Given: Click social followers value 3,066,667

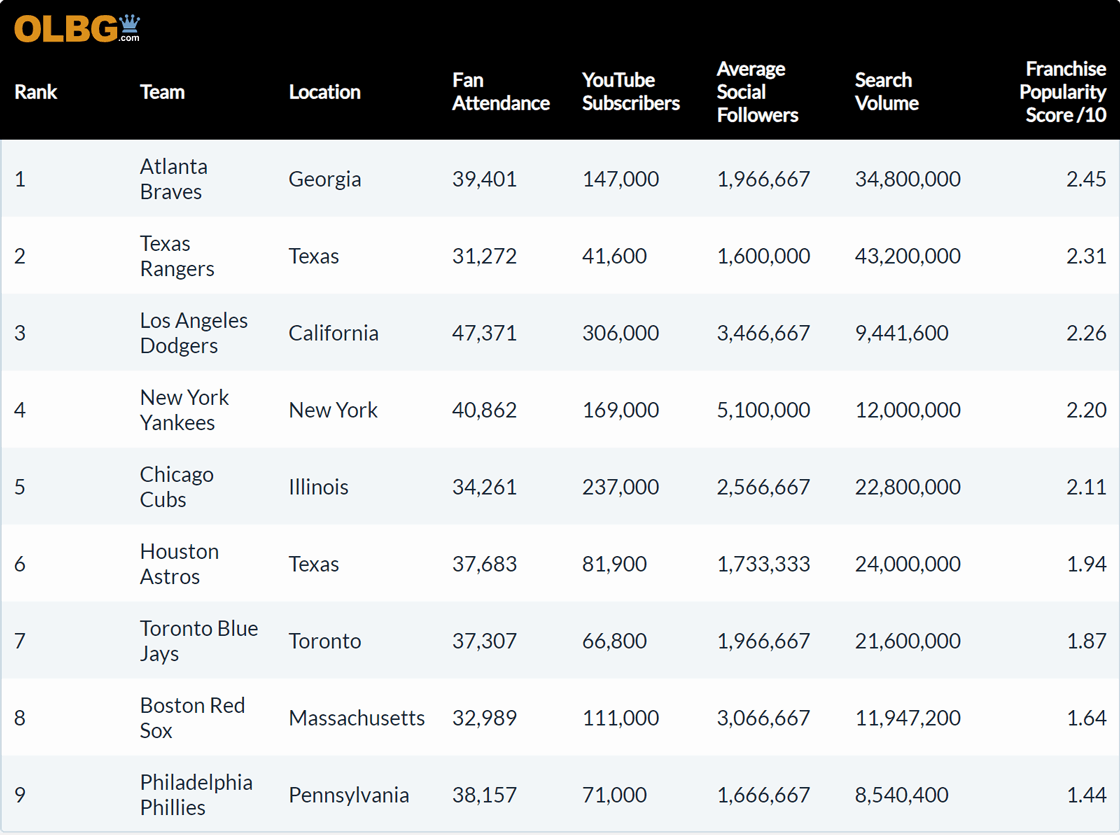Looking at the screenshot, I should [x=764, y=718].
